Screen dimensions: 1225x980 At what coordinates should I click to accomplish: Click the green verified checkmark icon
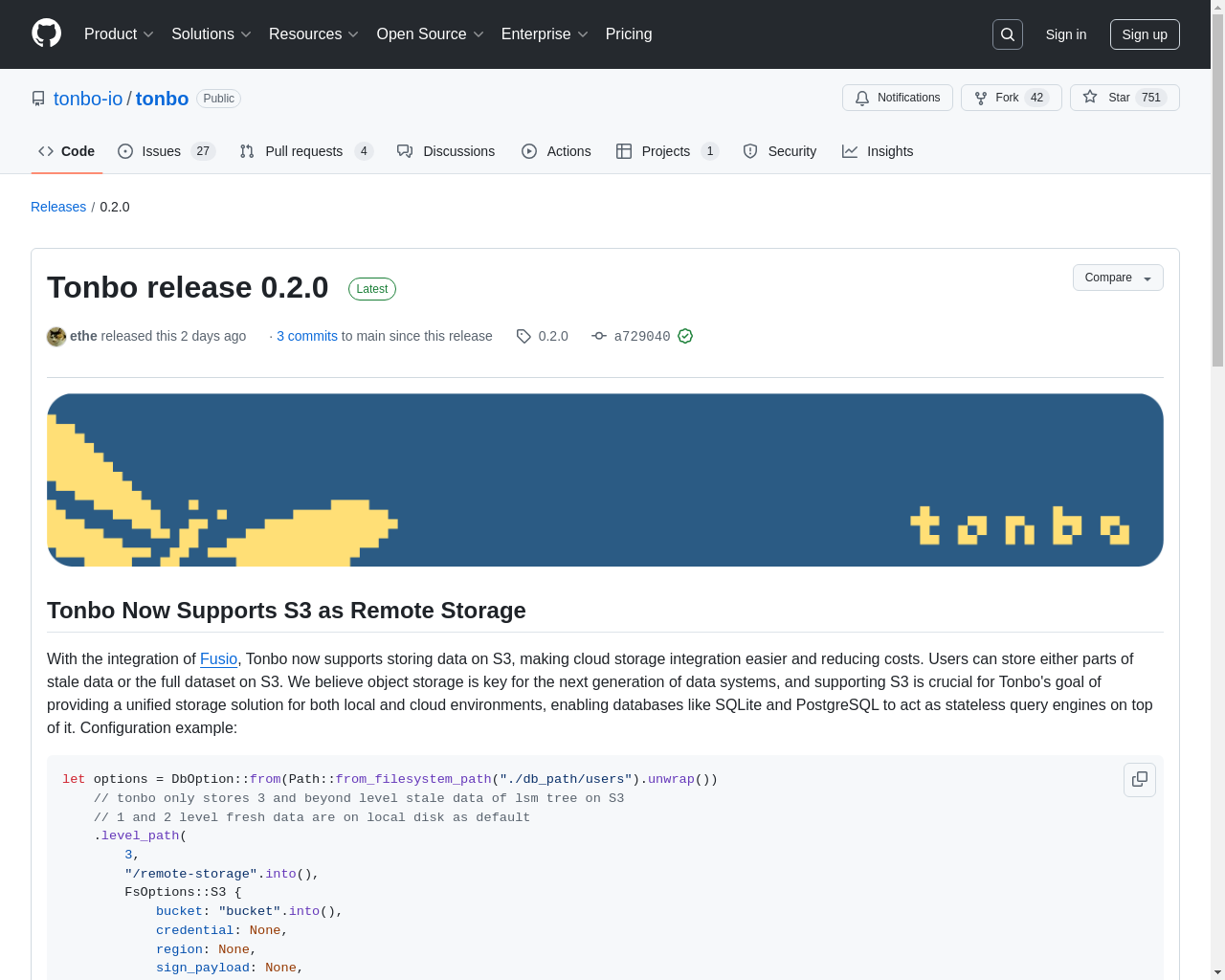pyautogui.click(x=685, y=336)
